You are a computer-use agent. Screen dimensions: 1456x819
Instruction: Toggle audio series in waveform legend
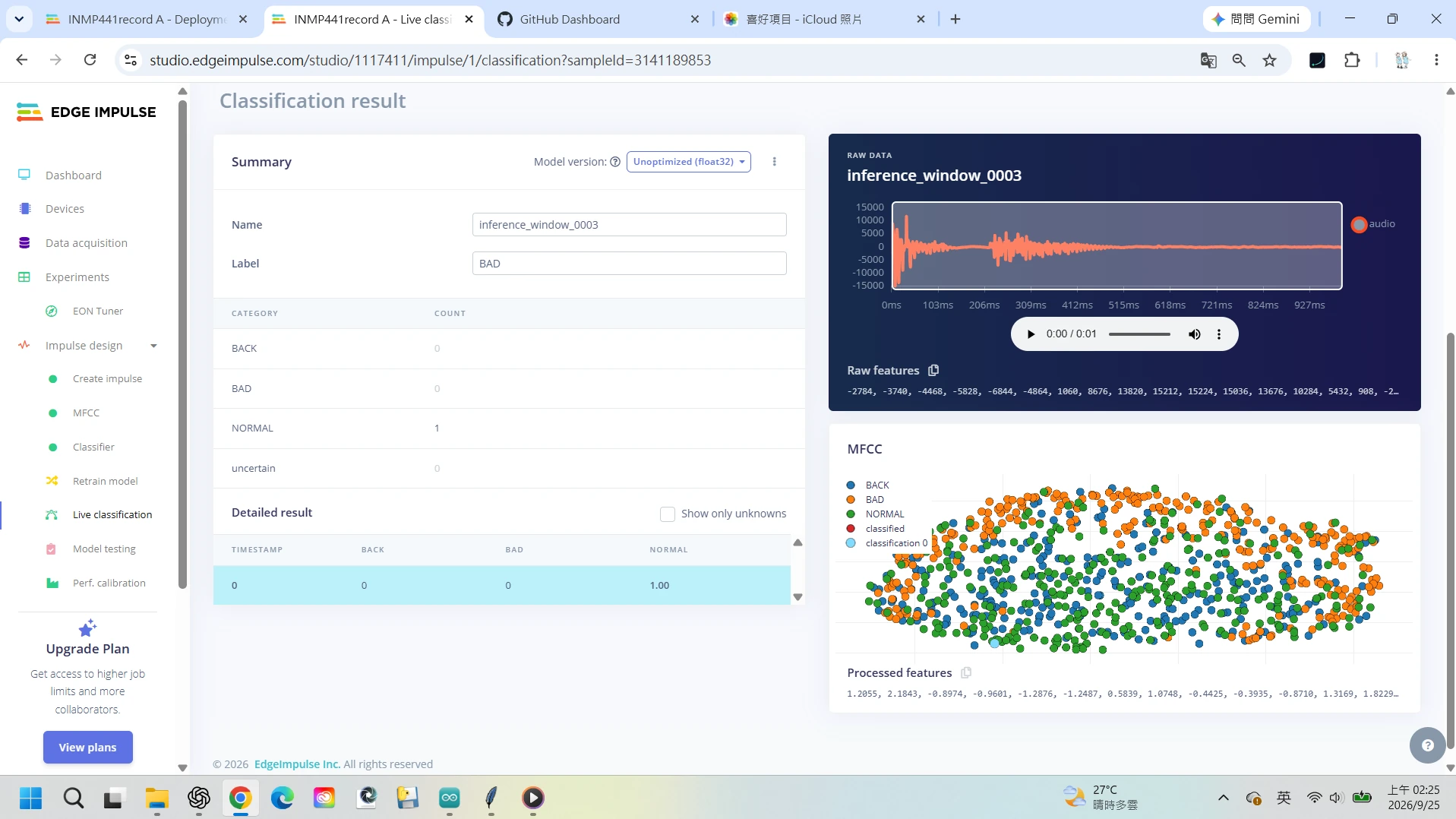tap(1373, 224)
